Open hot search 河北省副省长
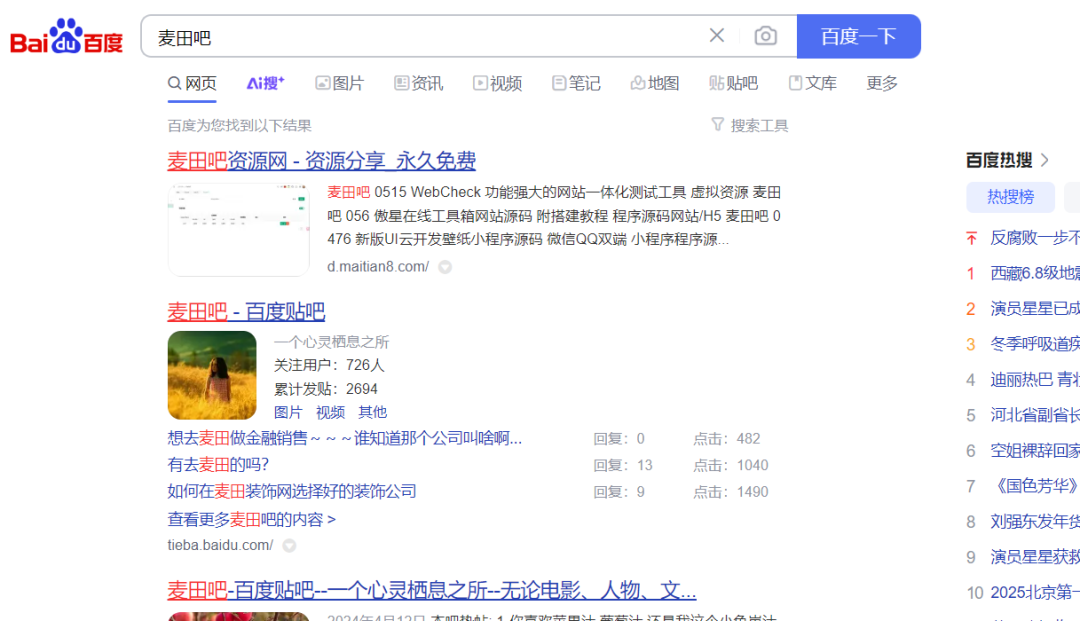The height and width of the screenshot is (621, 1080). 1035,415
